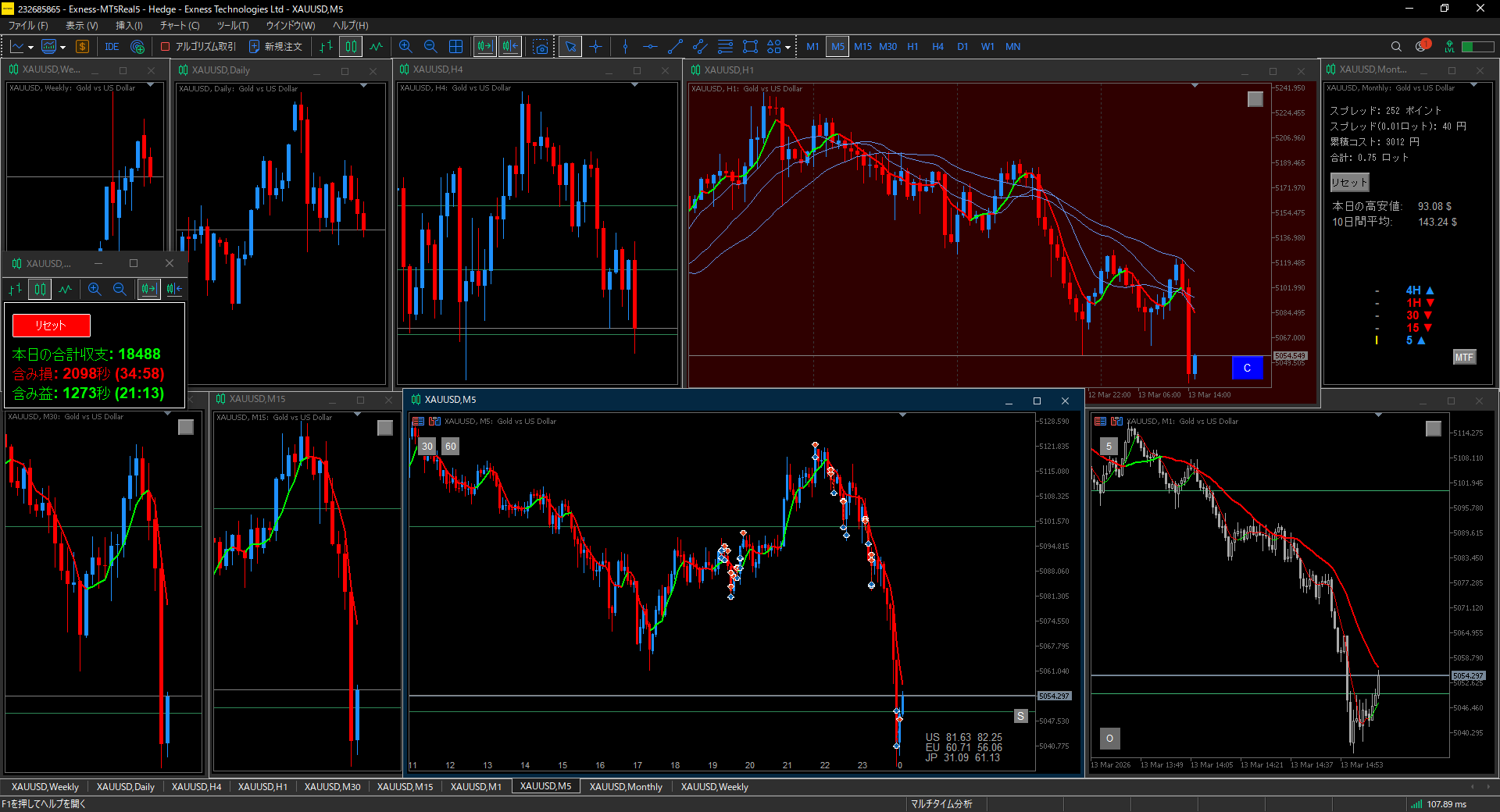
Task: Open the チャート (C) menu
Action: tap(180, 26)
